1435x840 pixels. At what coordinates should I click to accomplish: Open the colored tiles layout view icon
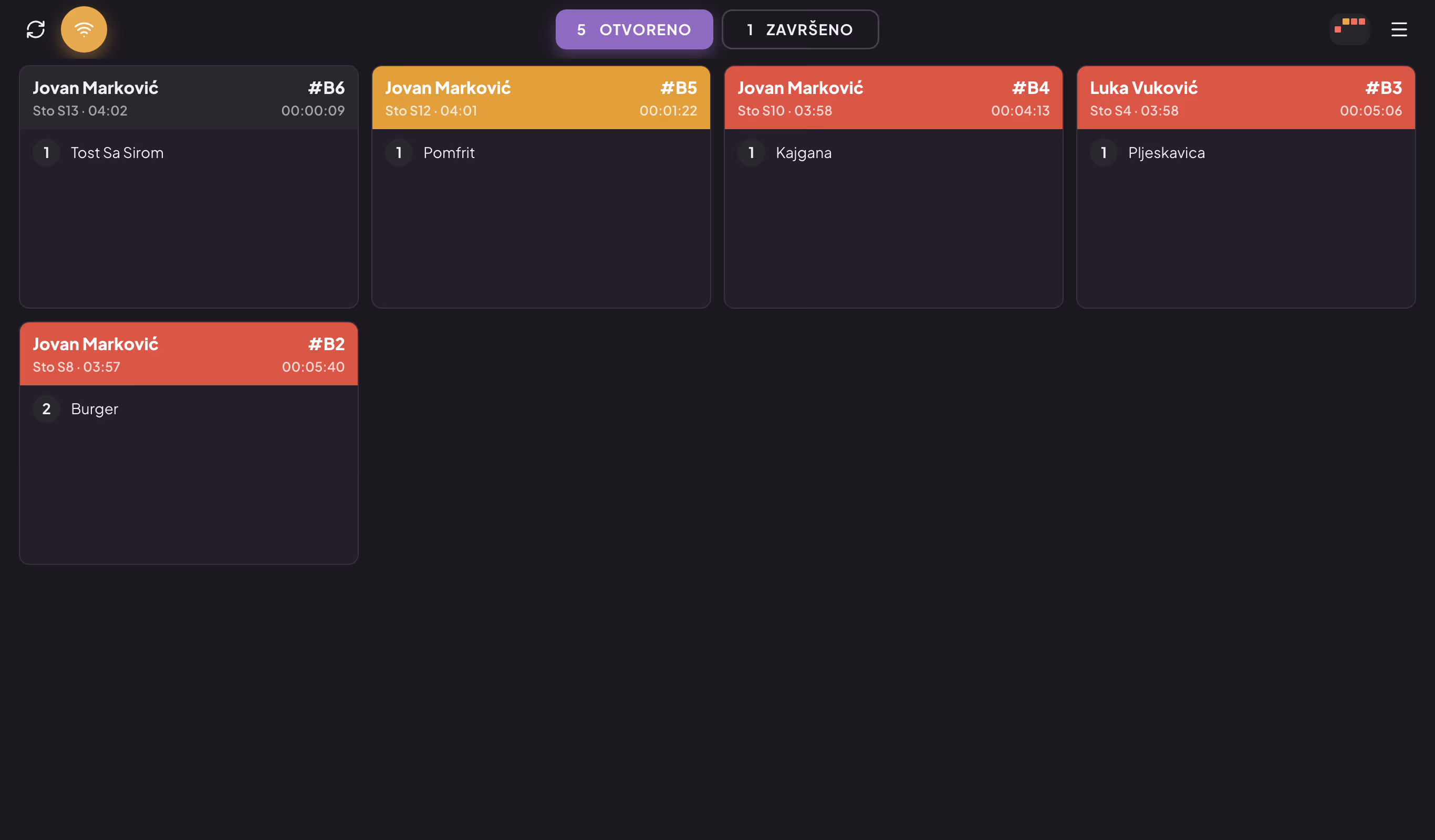point(1349,29)
